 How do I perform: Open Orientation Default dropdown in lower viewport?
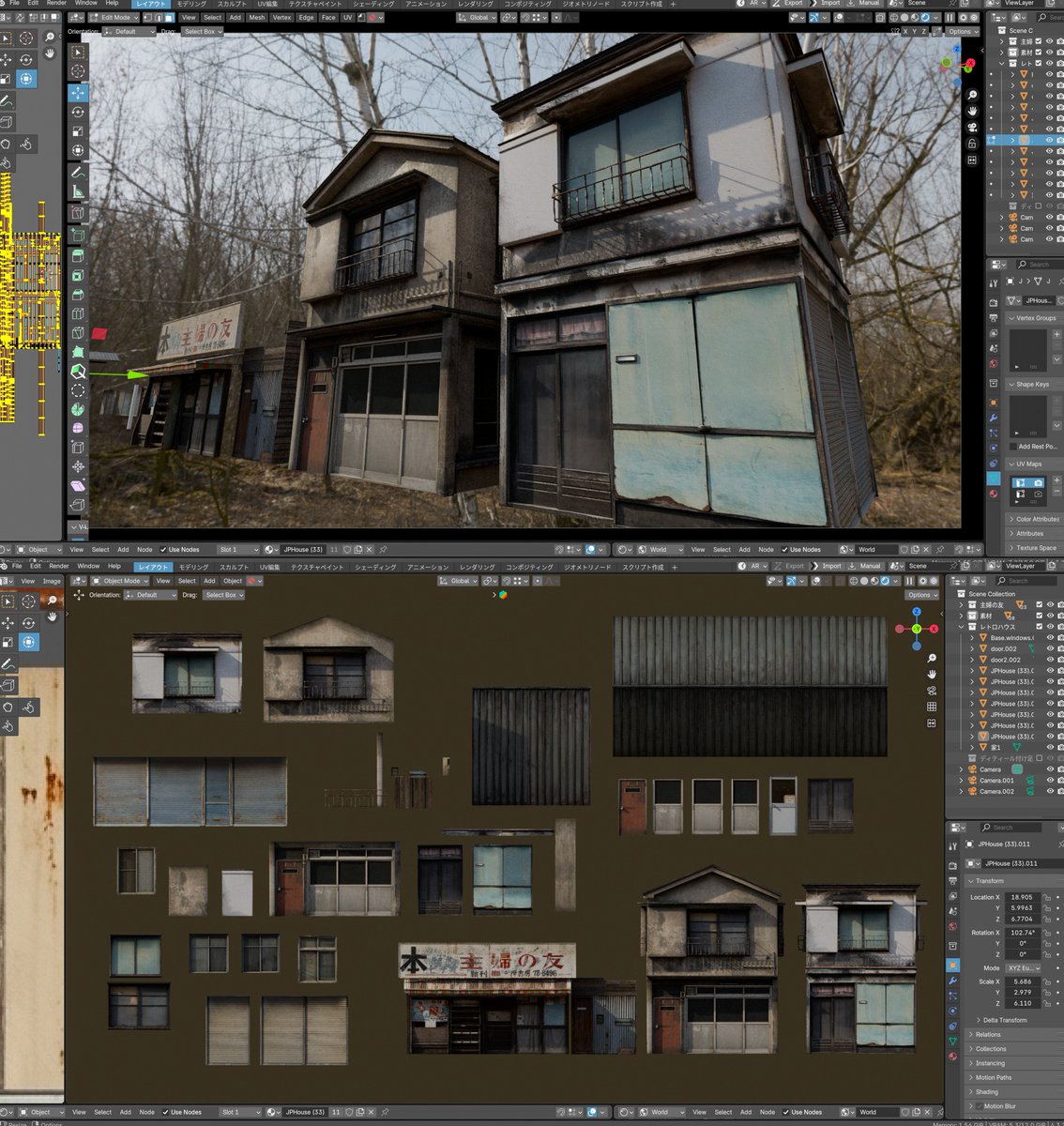tap(151, 595)
